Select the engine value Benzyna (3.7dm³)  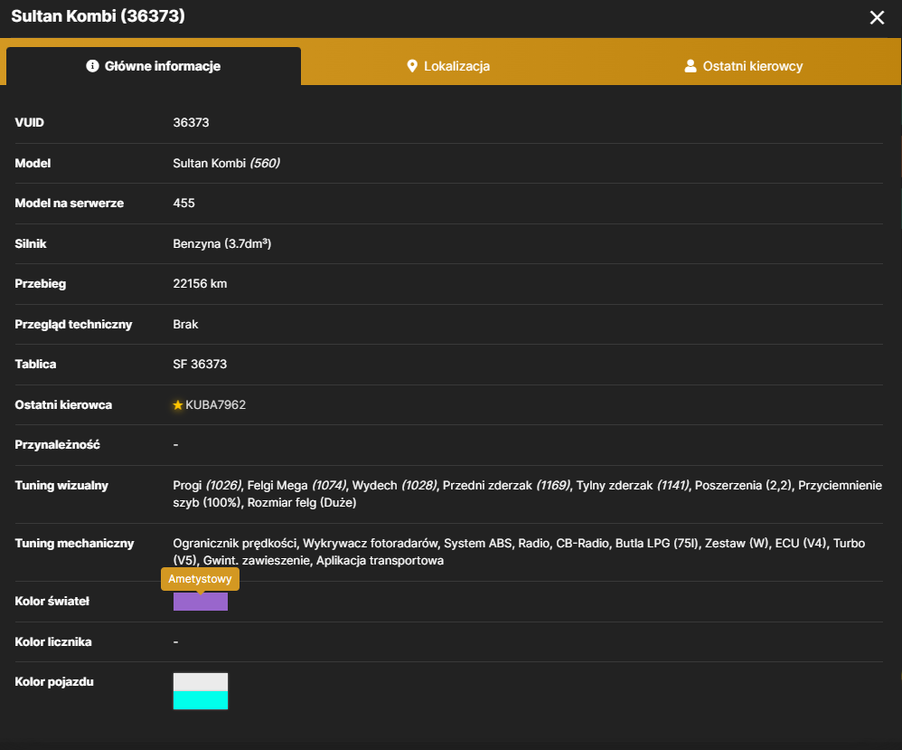(x=221, y=244)
